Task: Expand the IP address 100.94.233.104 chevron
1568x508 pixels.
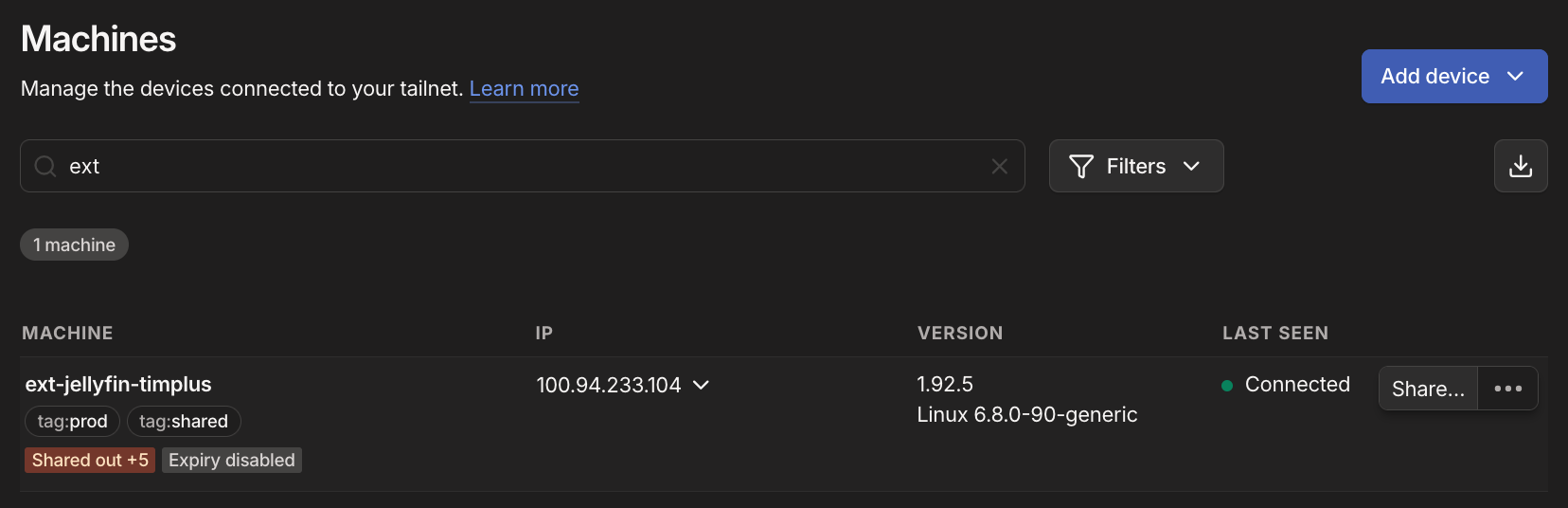Action: (x=701, y=385)
